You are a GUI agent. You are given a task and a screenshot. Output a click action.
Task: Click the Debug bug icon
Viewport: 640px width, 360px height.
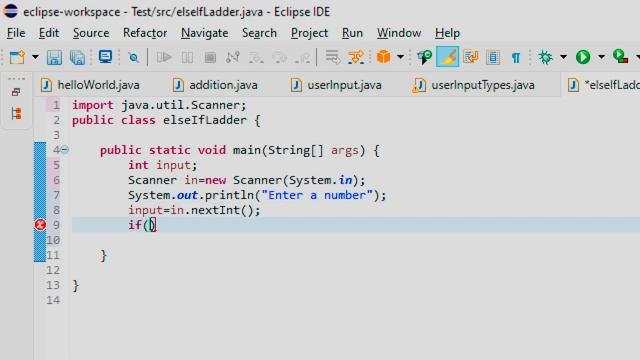(545, 57)
